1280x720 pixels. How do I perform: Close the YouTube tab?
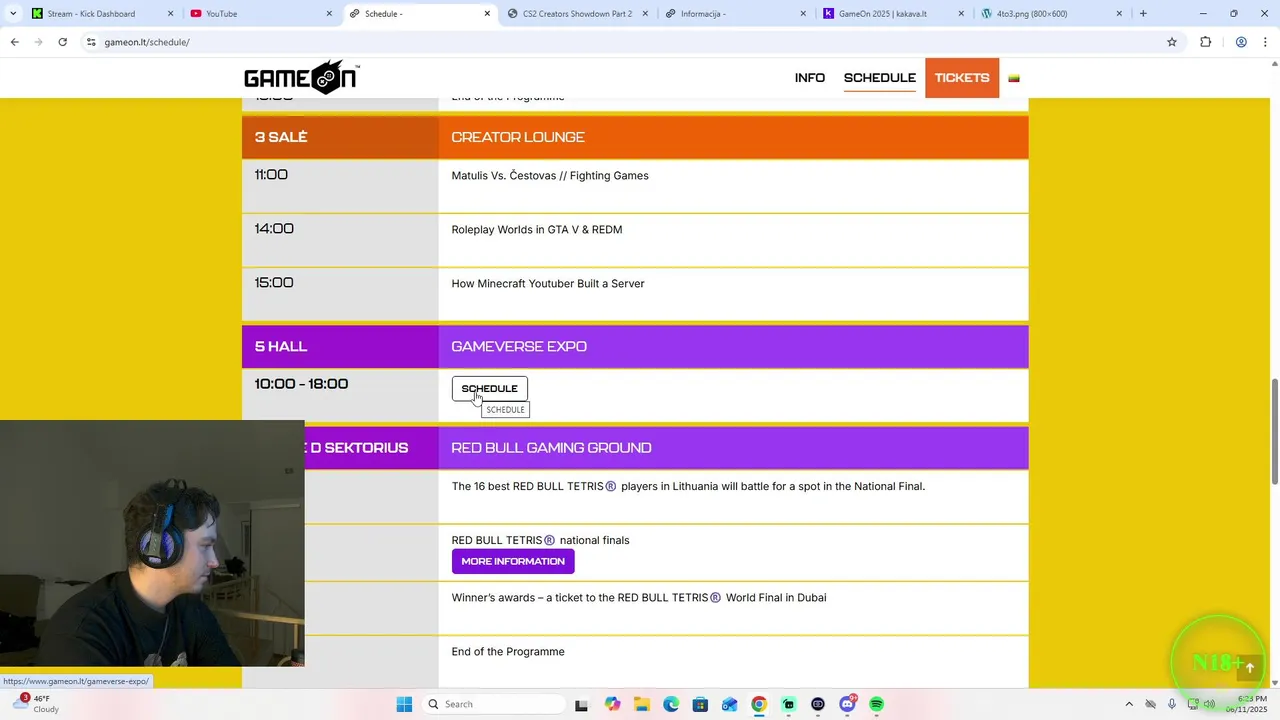[329, 14]
